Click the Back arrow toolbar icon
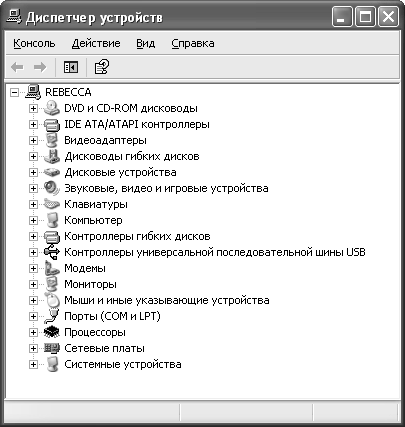The height and width of the screenshot is (427, 405). [x=17, y=67]
